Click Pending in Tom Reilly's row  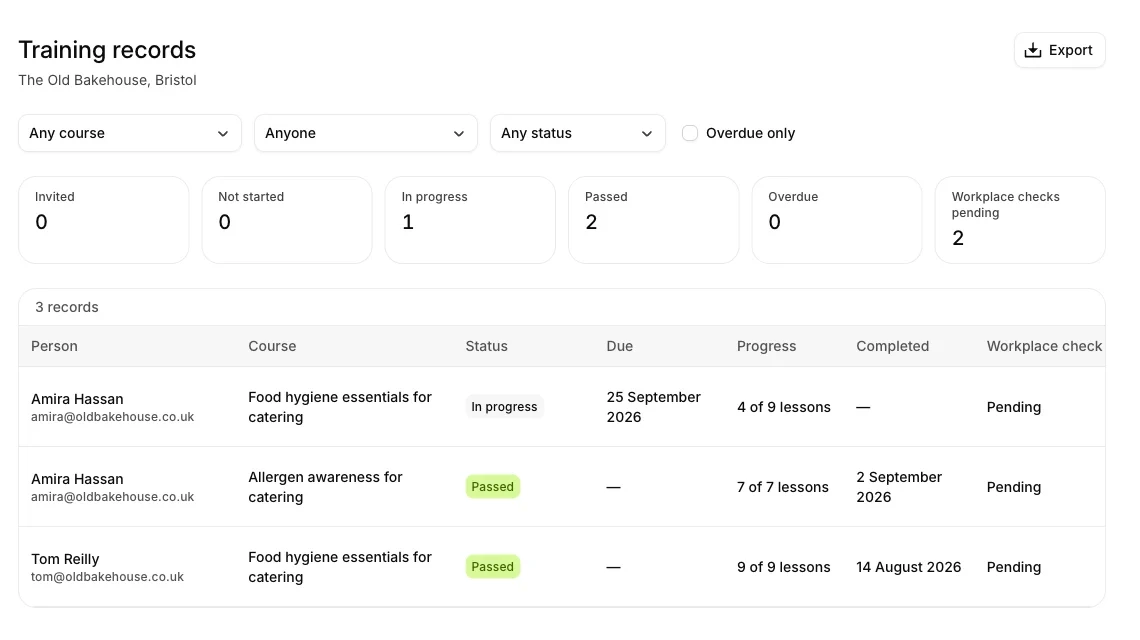1013,567
